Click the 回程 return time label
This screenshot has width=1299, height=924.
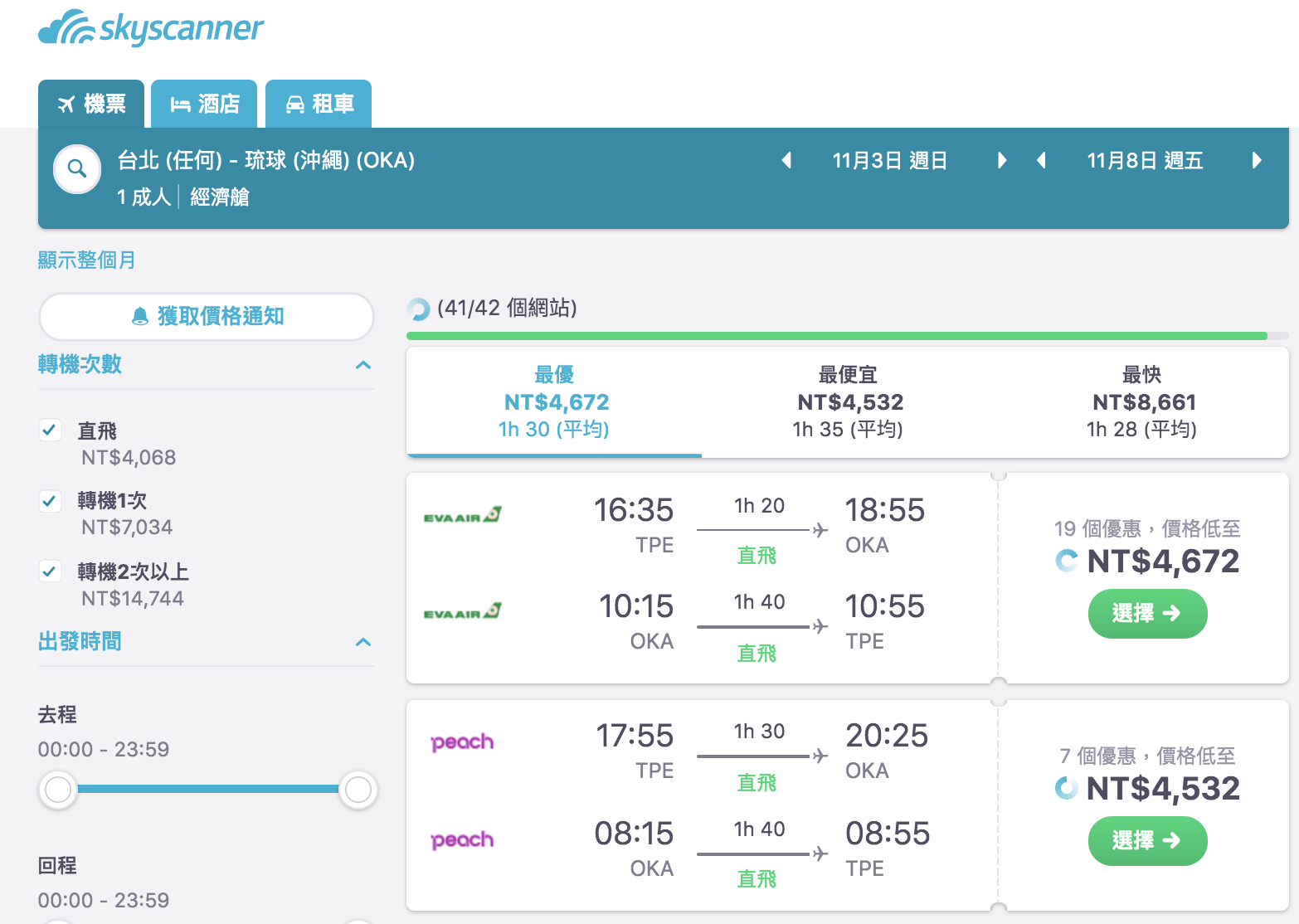pyautogui.click(x=57, y=865)
